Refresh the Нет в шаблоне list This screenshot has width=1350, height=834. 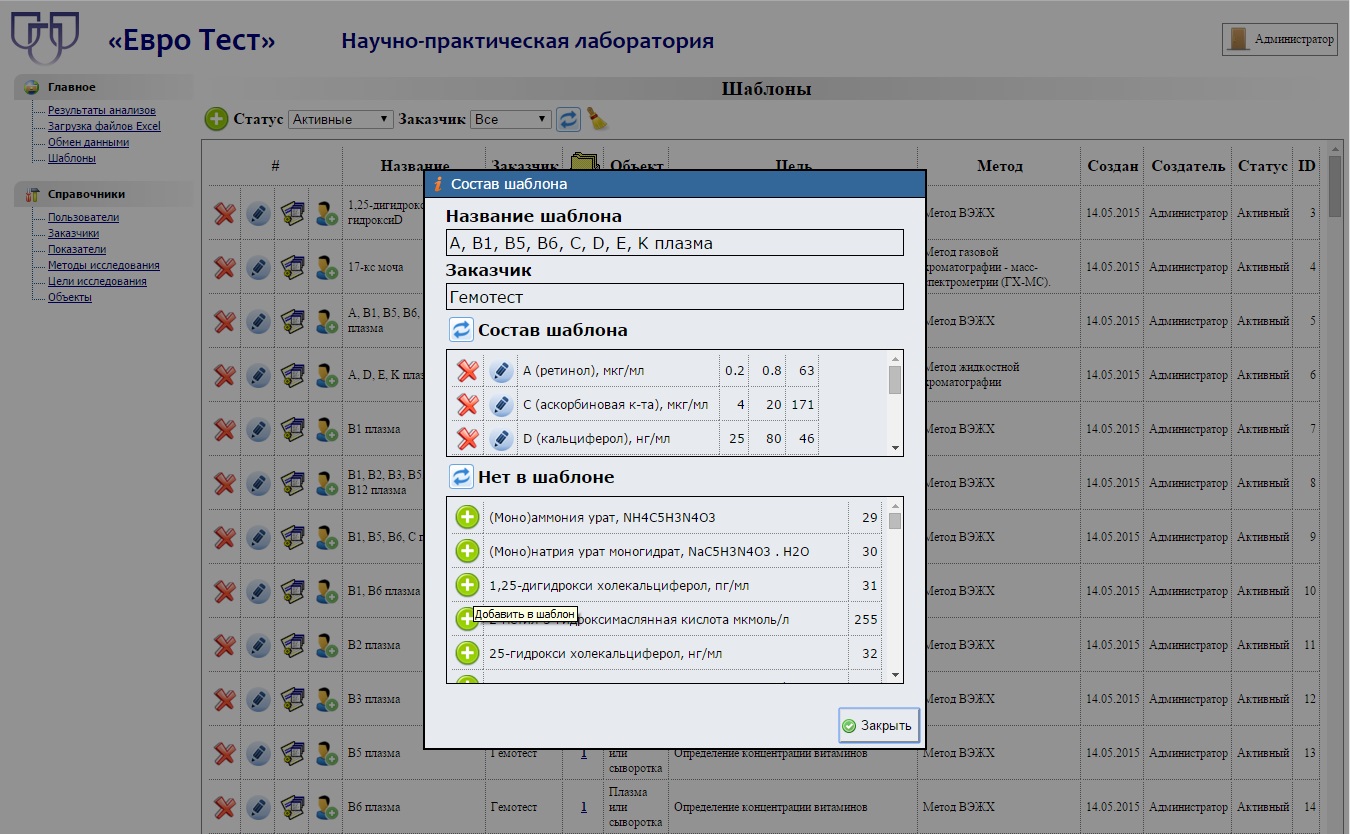click(x=461, y=476)
